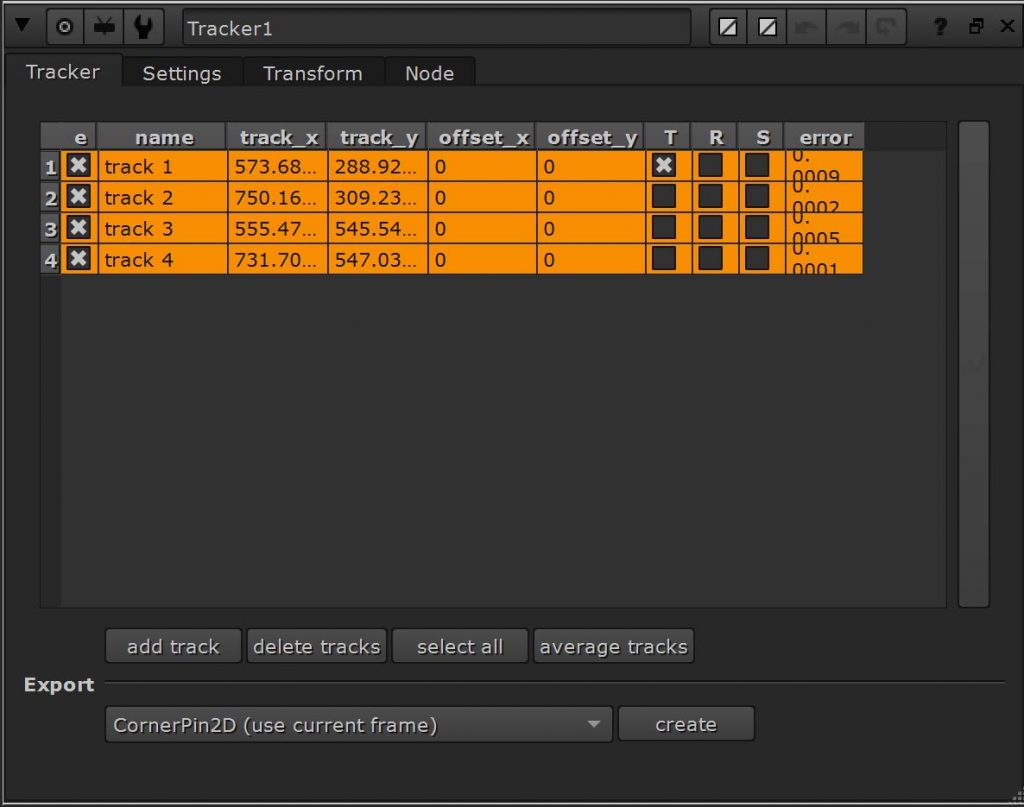Click the undo arrow icon

tap(806, 27)
